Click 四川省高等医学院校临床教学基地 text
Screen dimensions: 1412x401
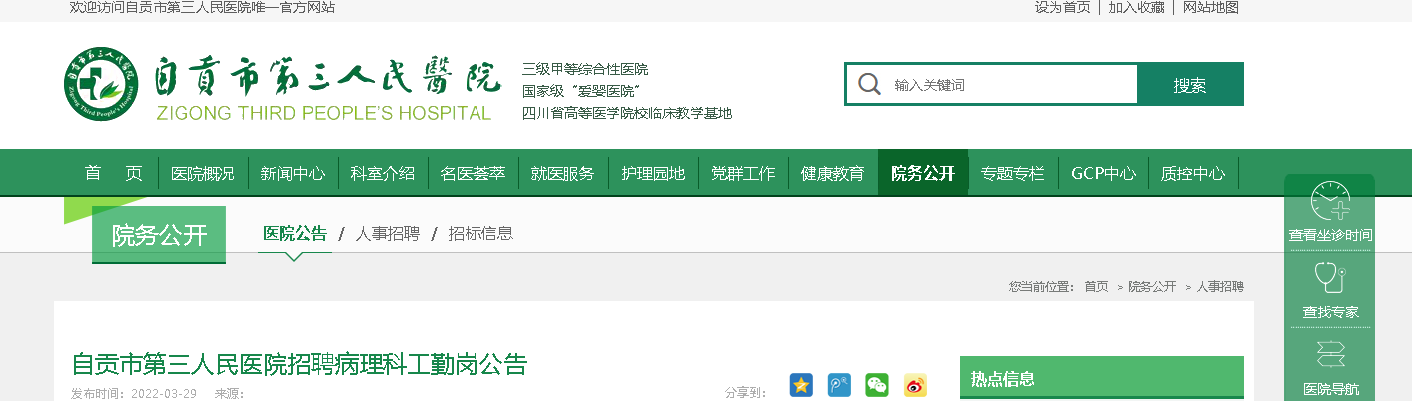(627, 113)
